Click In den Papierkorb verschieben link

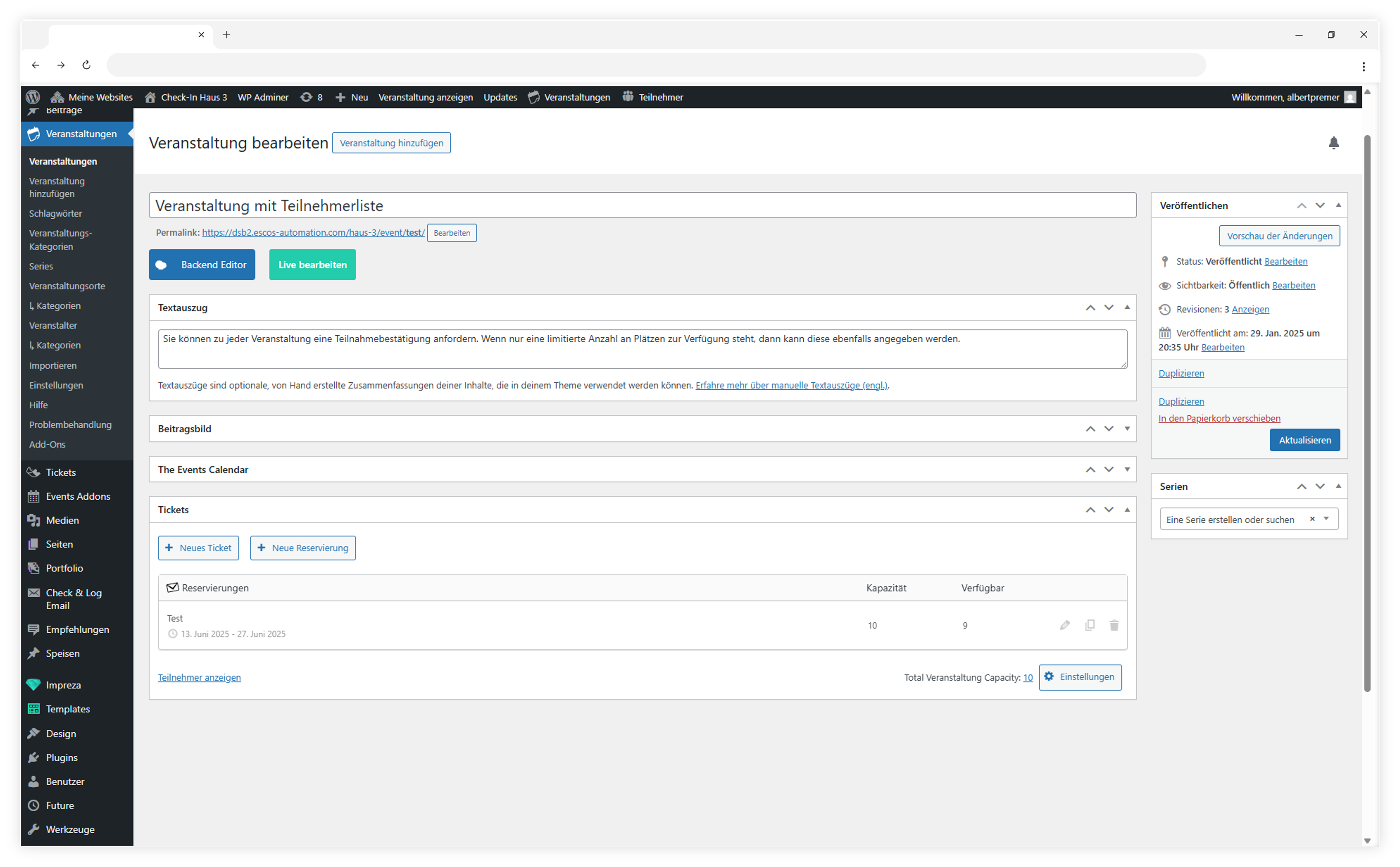click(1219, 419)
